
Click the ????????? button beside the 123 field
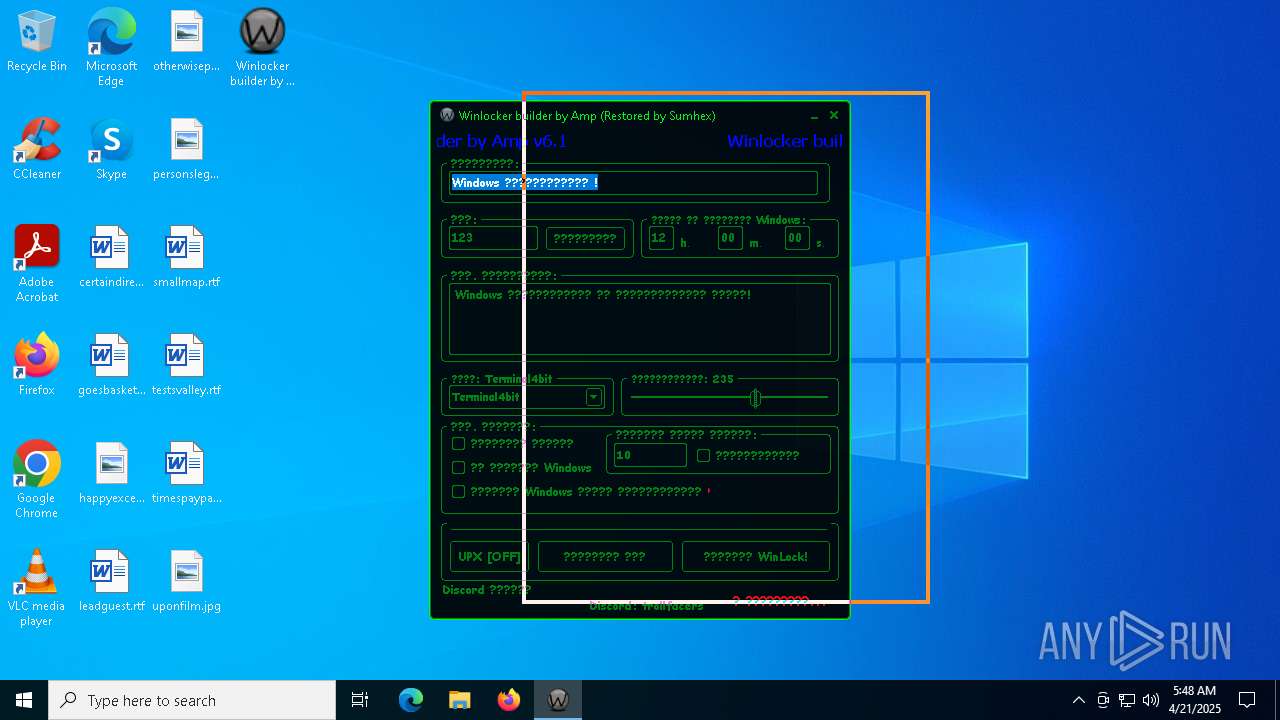585,238
